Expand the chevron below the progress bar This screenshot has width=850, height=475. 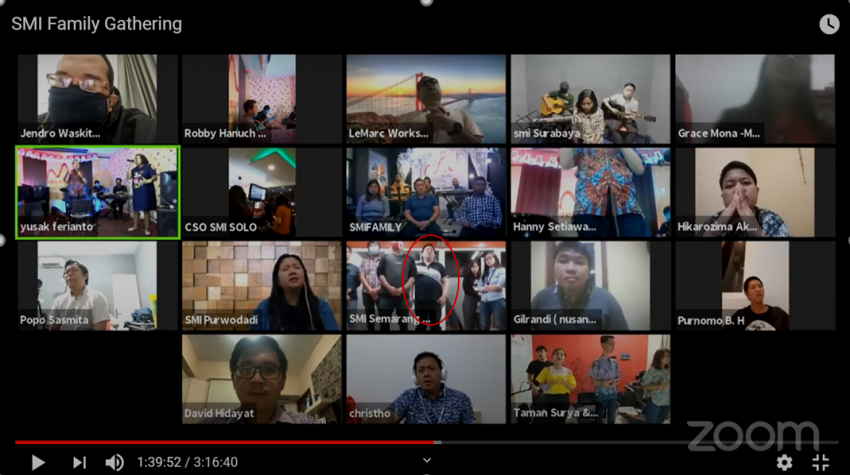[x=427, y=461]
